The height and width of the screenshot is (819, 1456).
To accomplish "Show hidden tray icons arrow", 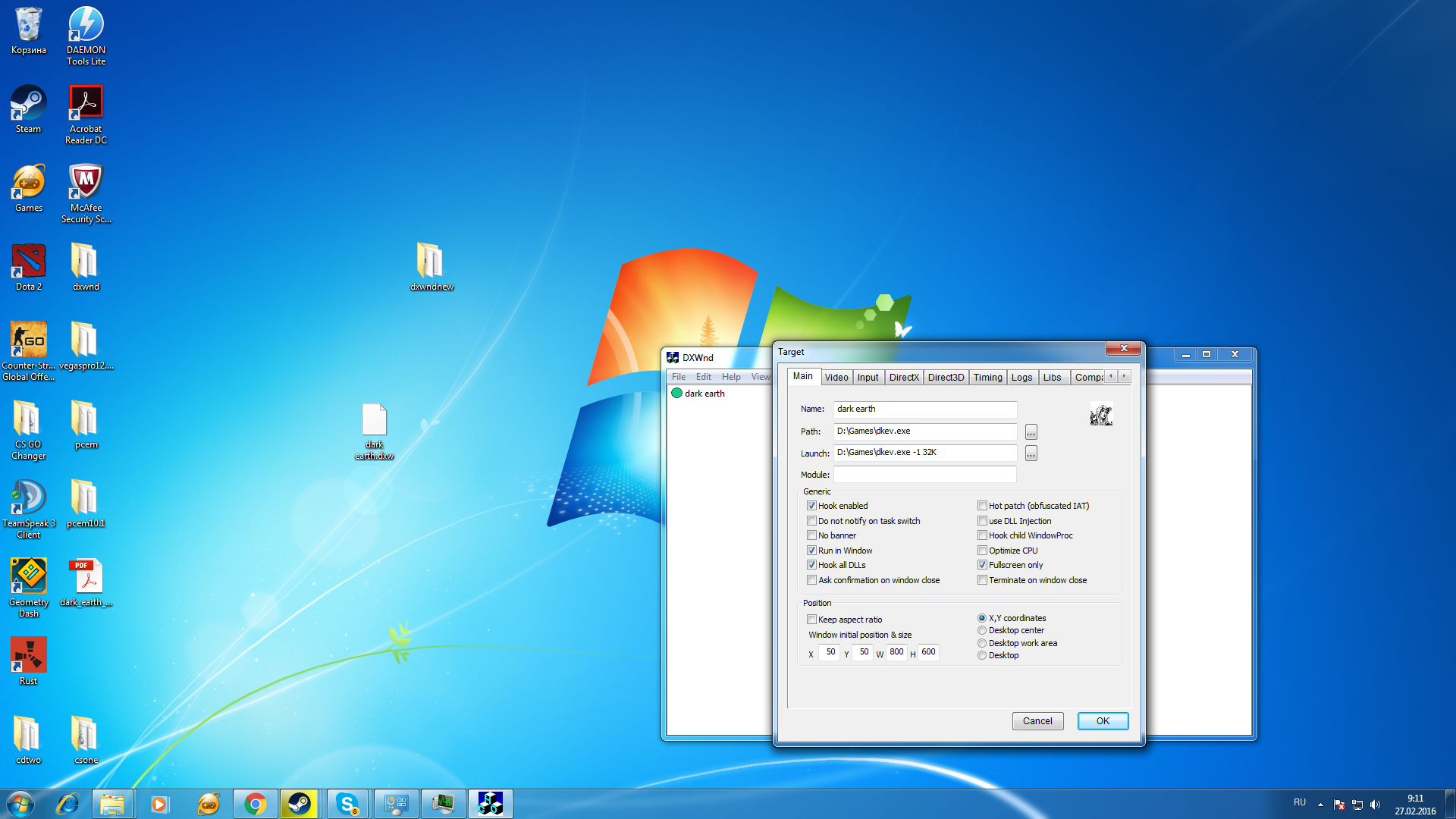I will click(x=1320, y=805).
